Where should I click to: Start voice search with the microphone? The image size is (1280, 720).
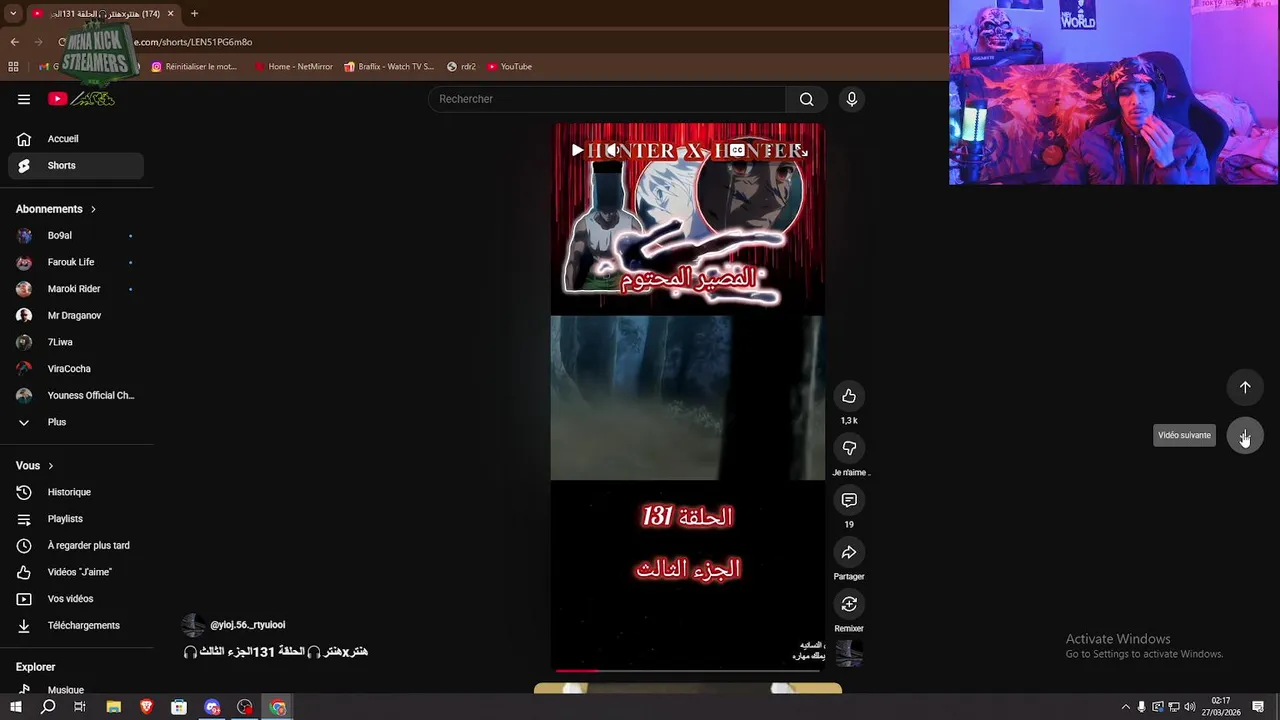(852, 99)
